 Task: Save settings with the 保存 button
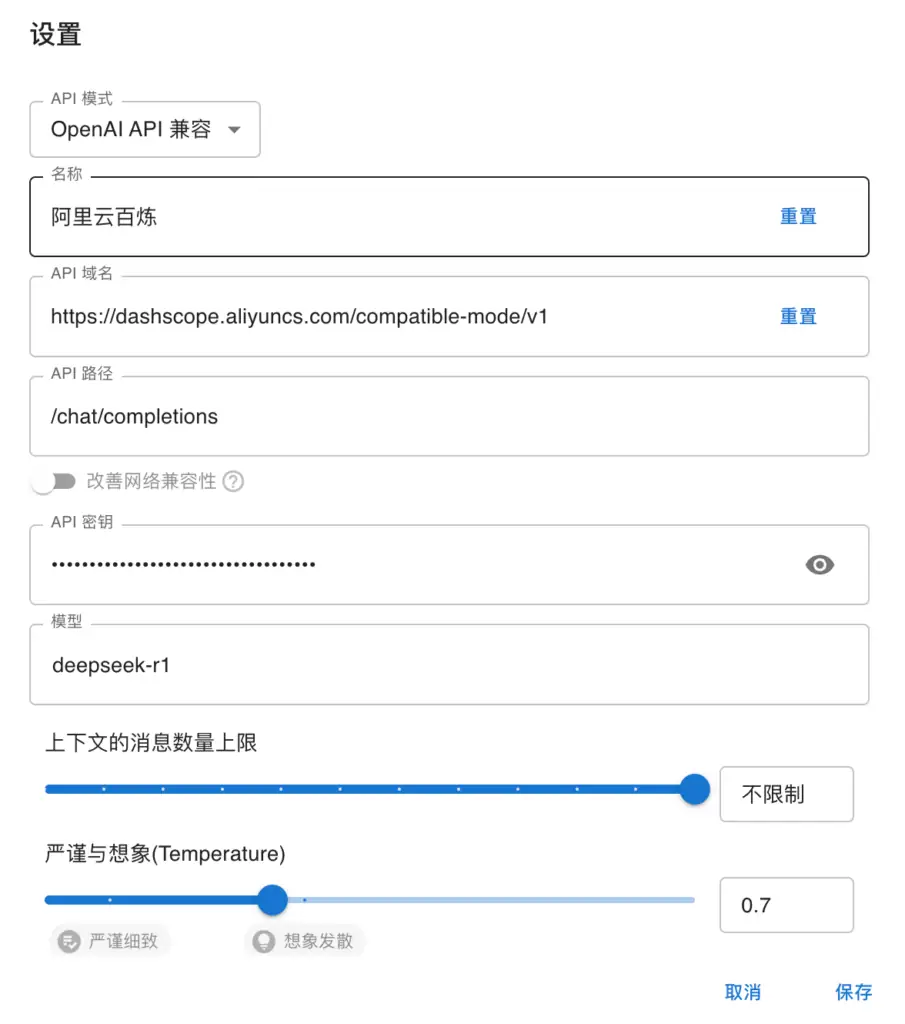click(x=854, y=992)
